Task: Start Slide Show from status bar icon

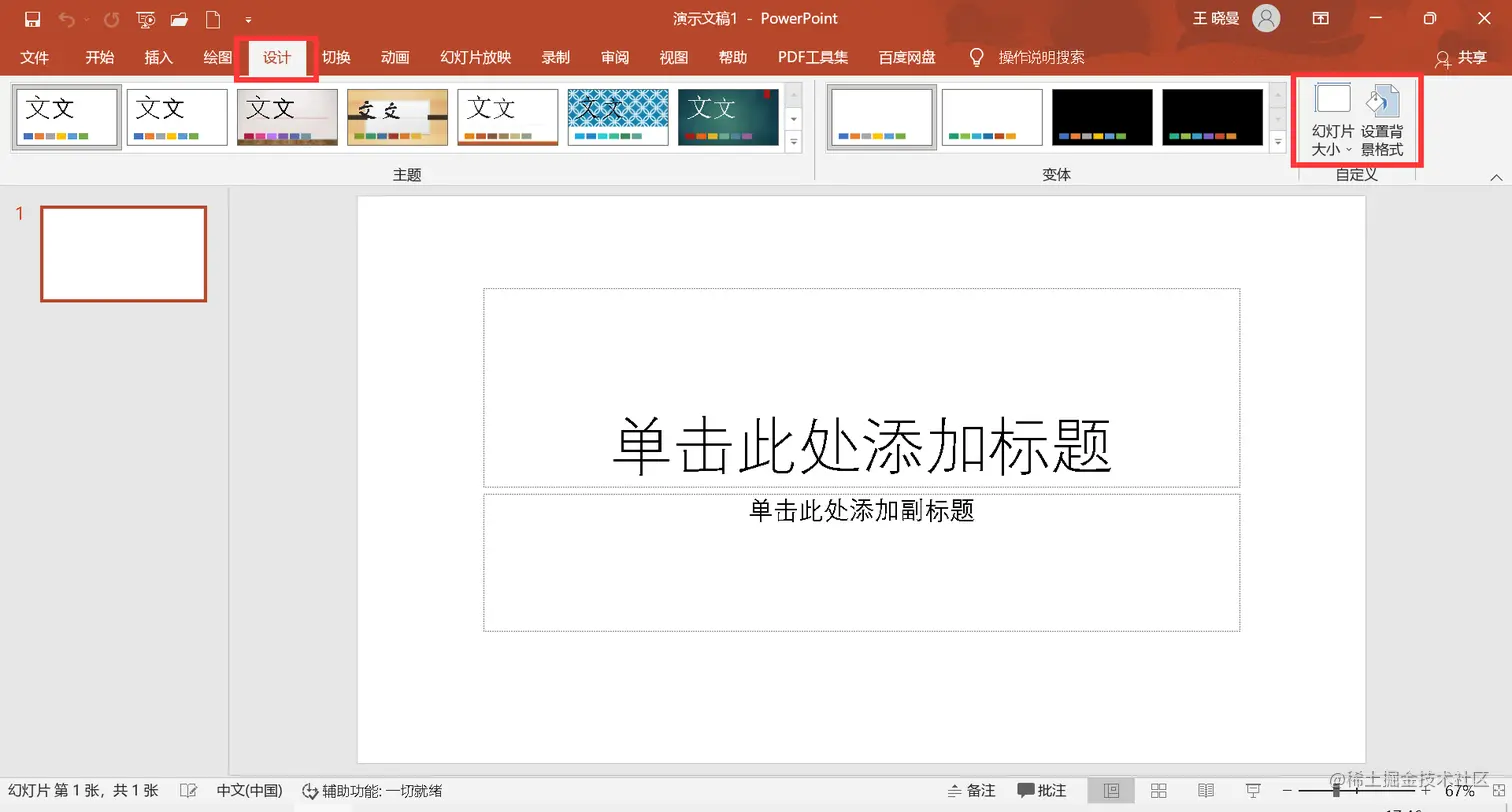Action: [x=1253, y=790]
